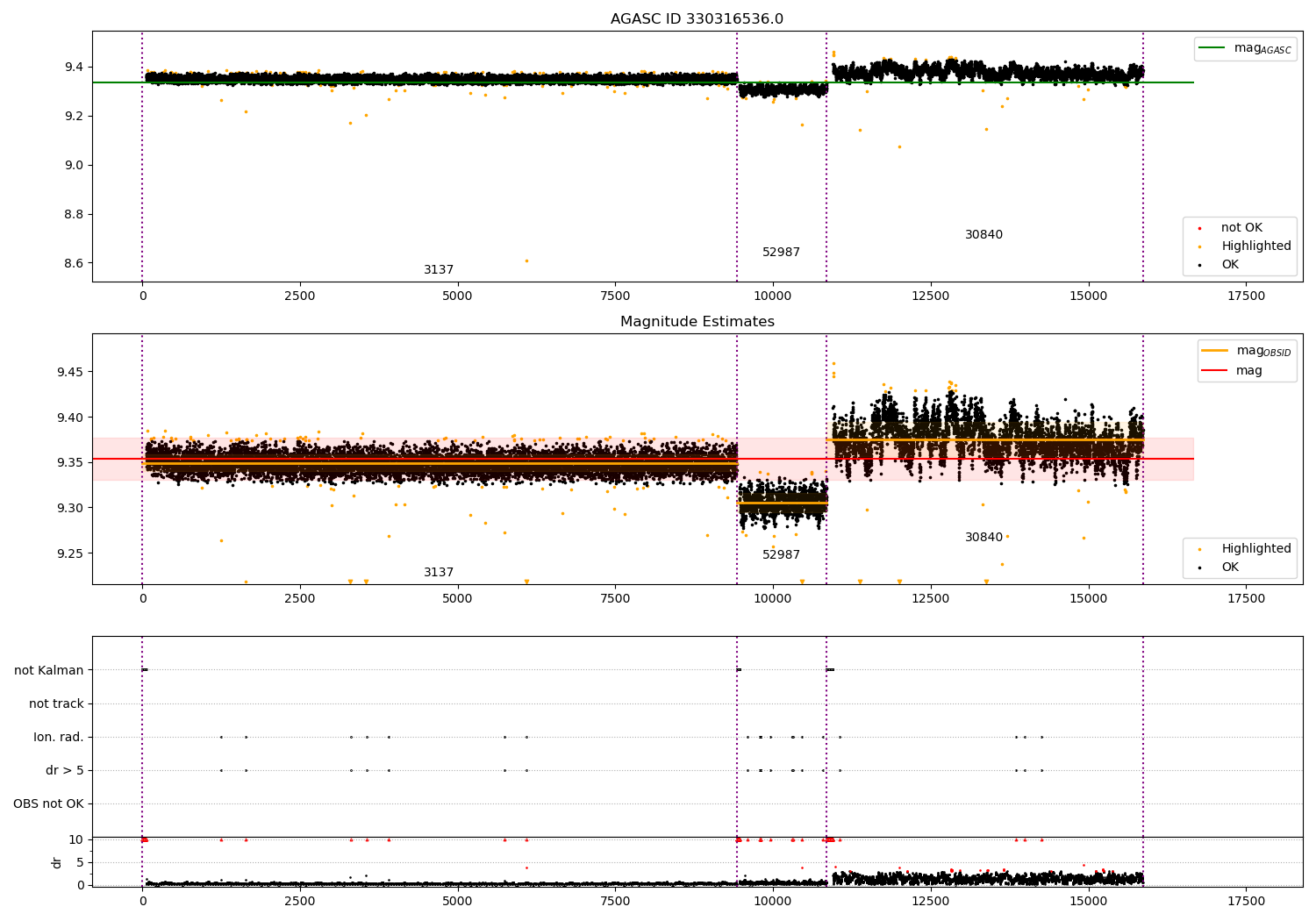Click the 9.0 y-tick in top plot
1316x921 pixels.
(x=74, y=166)
